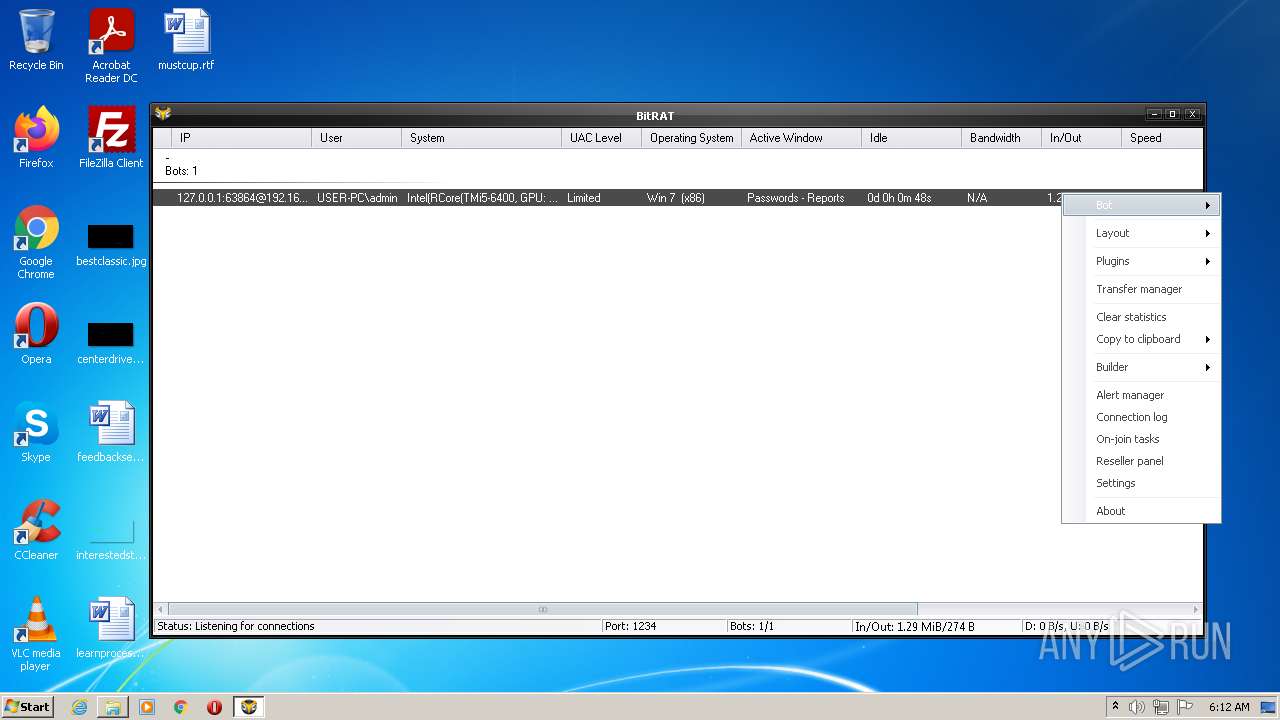The width and height of the screenshot is (1280, 720).
Task: Expand the Bot submenu
Action: coord(1142,205)
